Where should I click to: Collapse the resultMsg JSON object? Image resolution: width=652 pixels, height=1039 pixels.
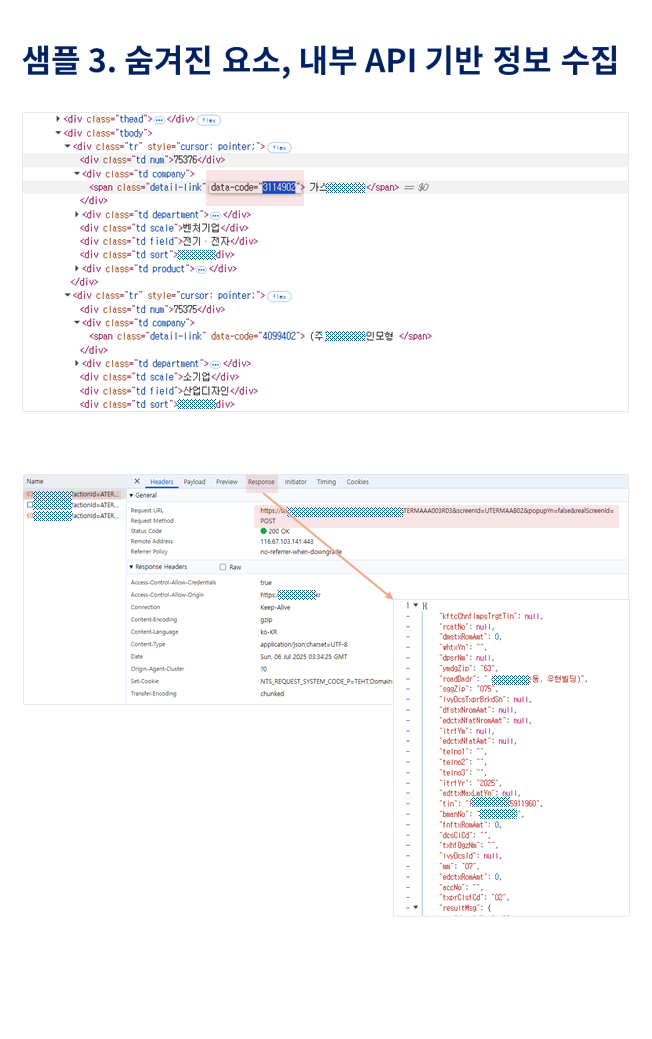tap(415, 907)
